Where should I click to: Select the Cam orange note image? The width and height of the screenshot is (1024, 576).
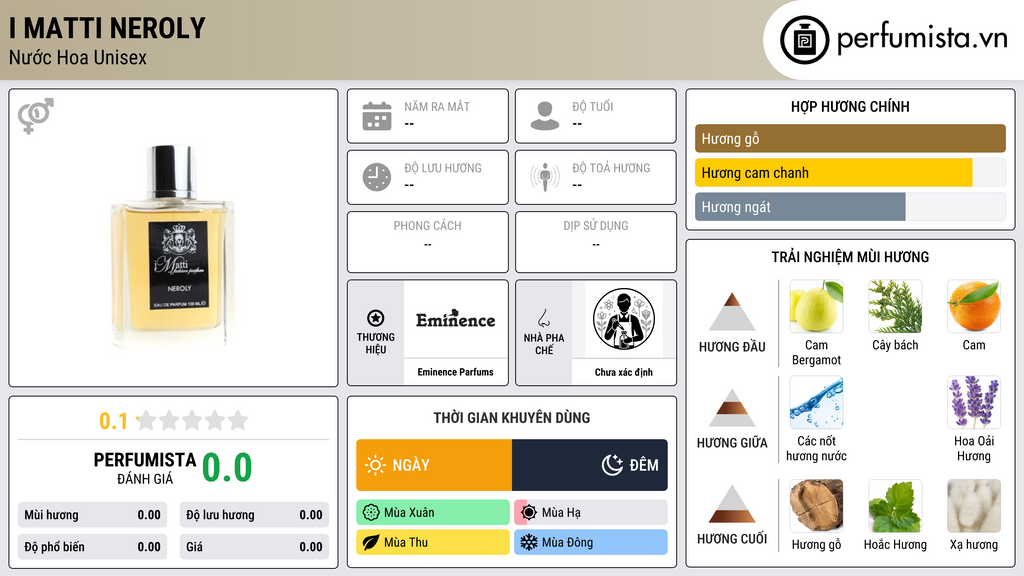(x=974, y=306)
